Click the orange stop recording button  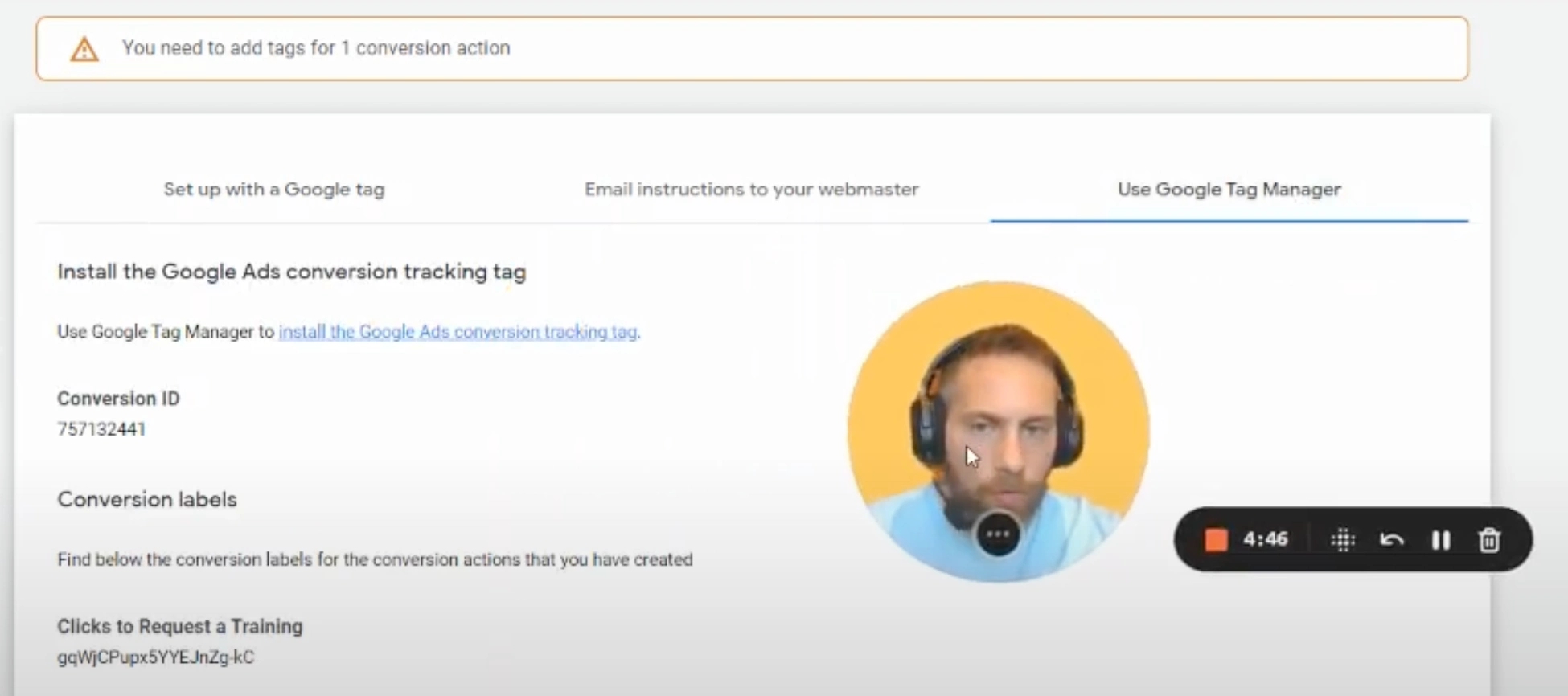pyautogui.click(x=1216, y=539)
